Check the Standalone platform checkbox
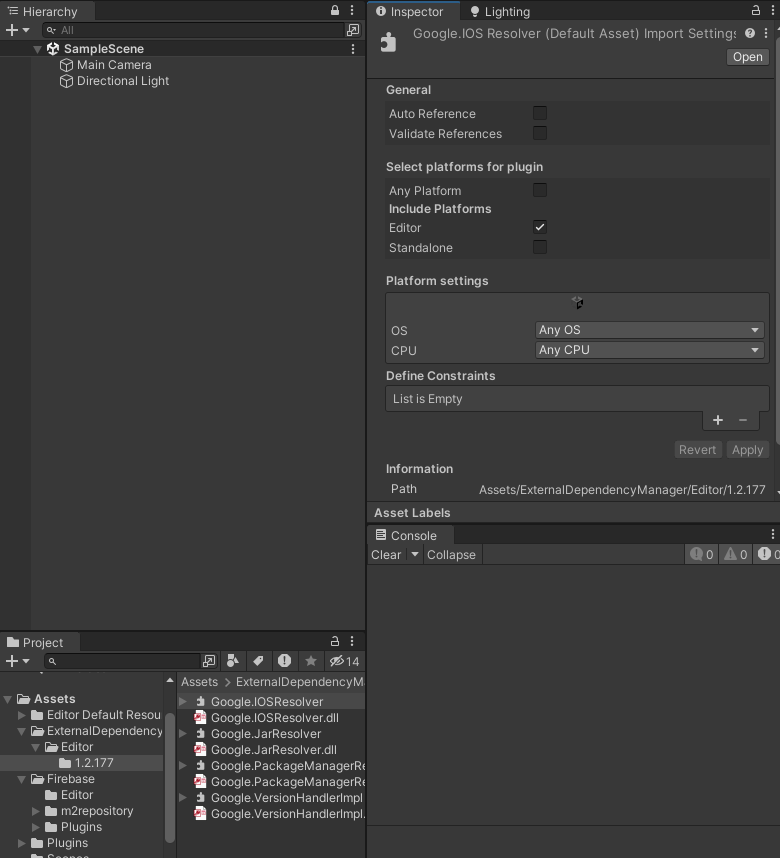 pyautogui.click(x=540, y=247)
